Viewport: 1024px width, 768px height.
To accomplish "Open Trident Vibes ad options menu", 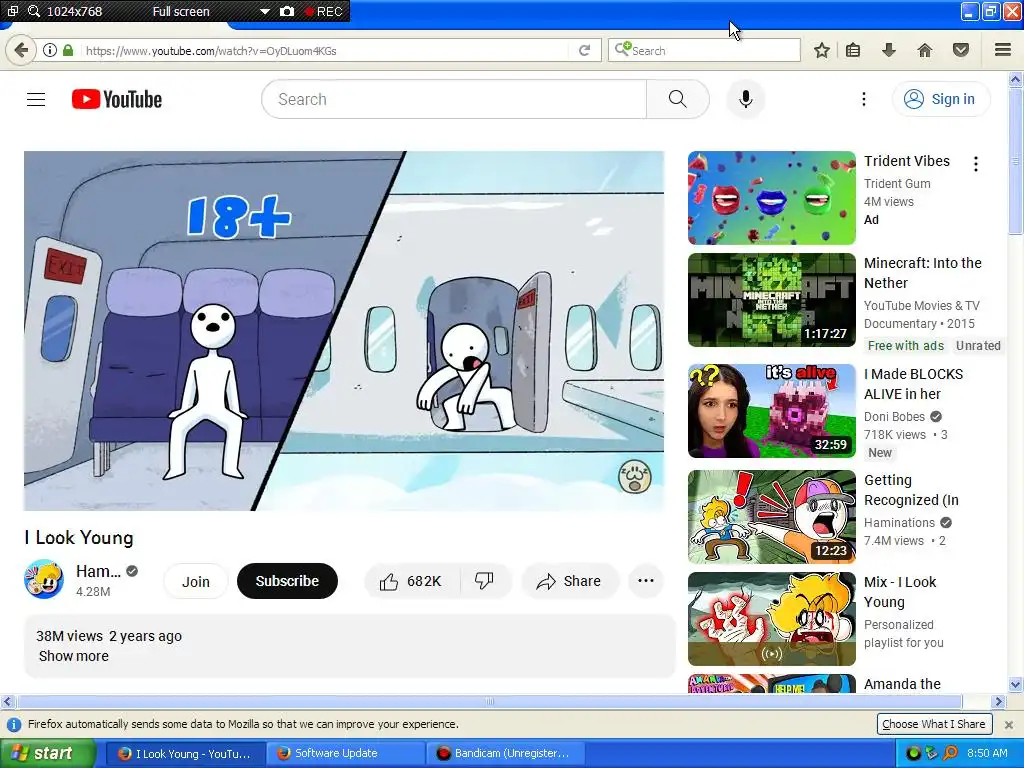I will (x=976, y=164).
